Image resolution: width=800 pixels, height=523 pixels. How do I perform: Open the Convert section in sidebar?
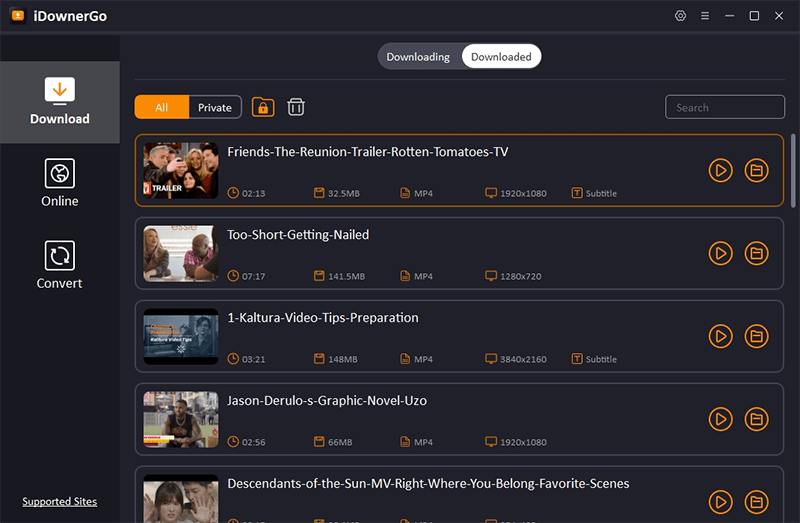(60, 265)
